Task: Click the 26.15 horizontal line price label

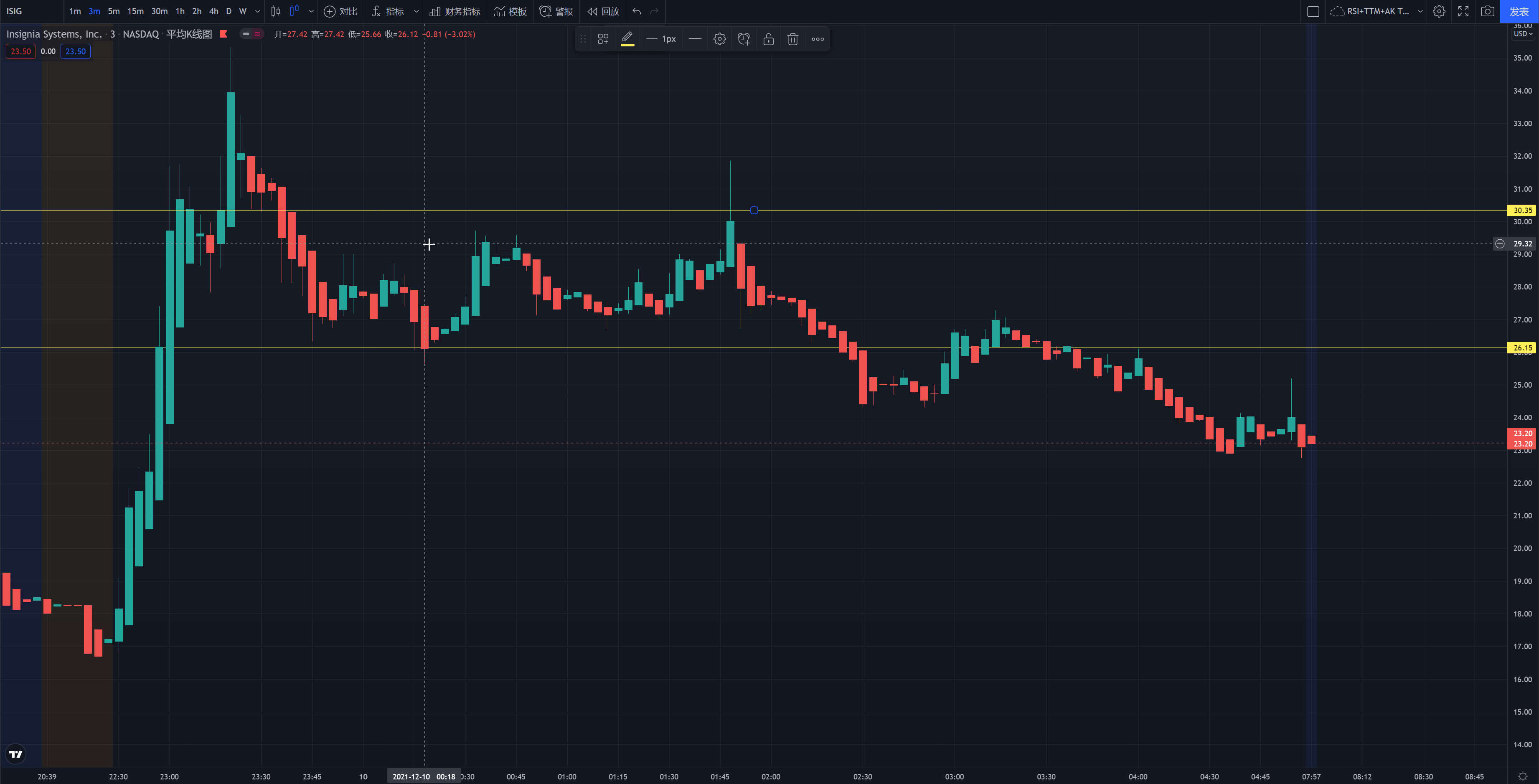Action: point(1522,348)
